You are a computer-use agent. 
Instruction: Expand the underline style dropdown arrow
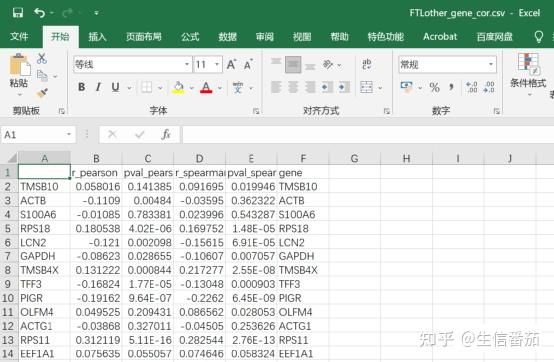pyautogui.click(x=130, y=88)
